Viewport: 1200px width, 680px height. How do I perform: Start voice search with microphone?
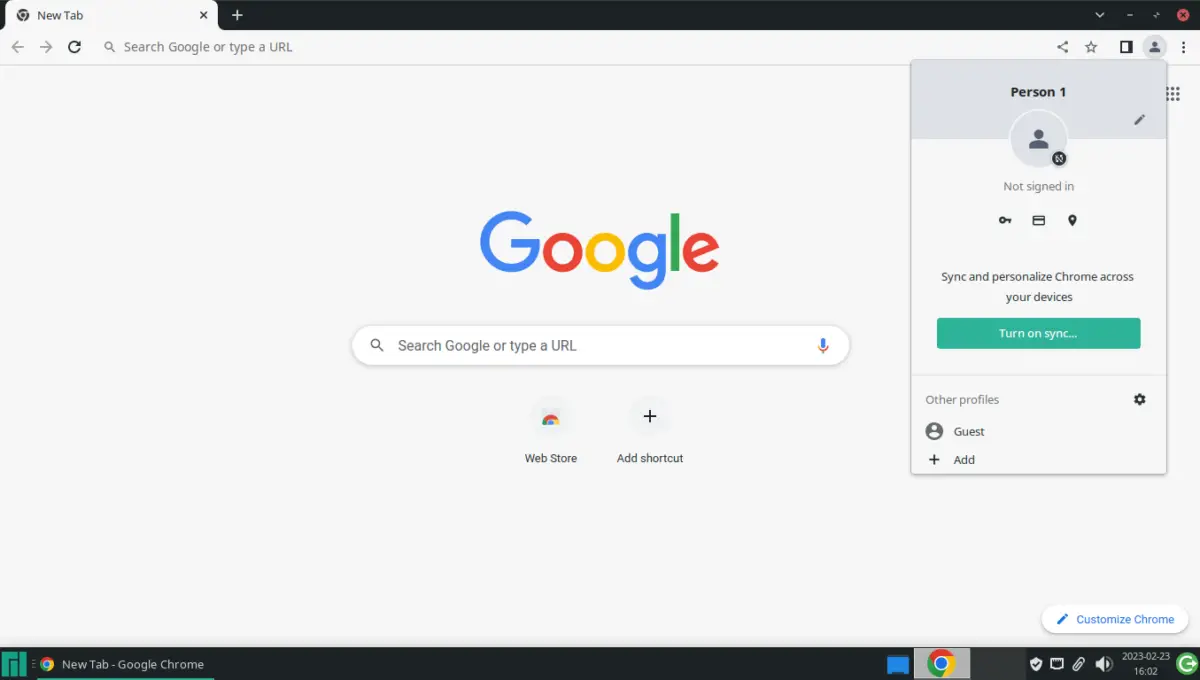coord(823,345)
